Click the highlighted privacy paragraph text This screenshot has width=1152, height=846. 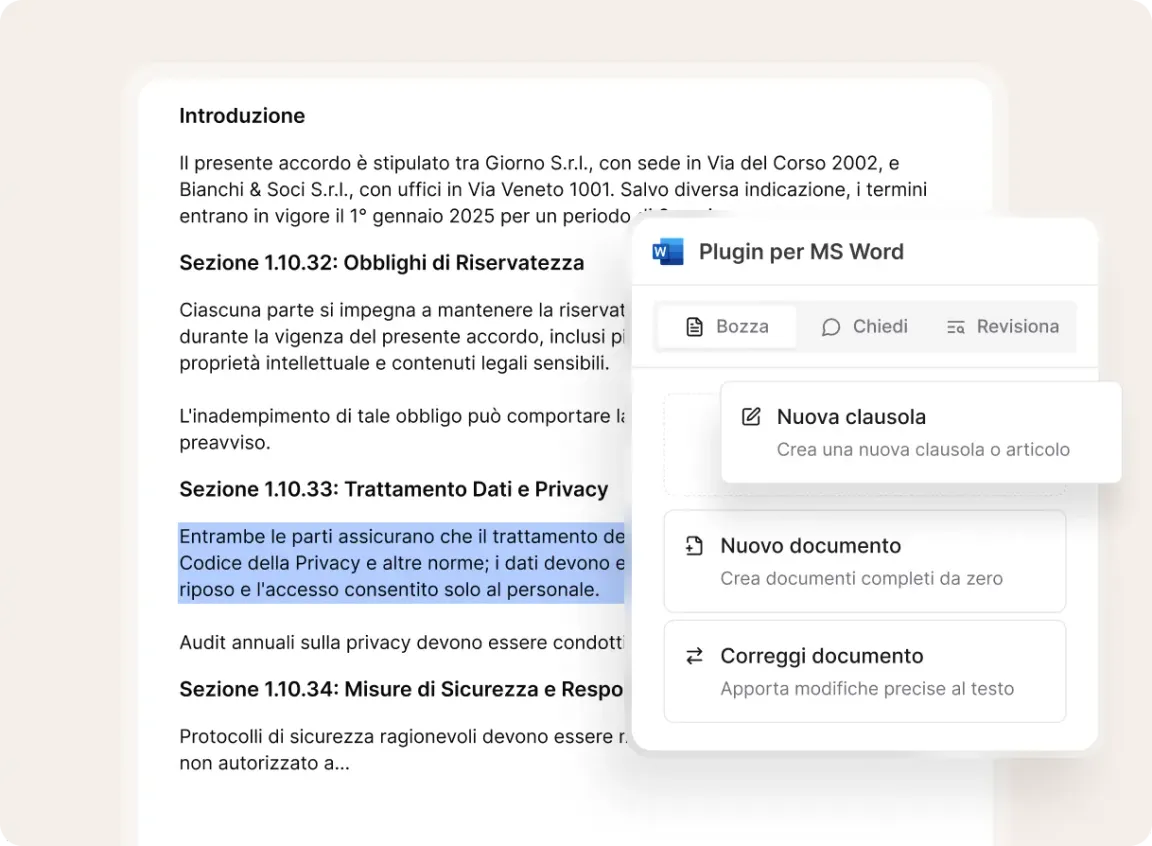click(x=401, y=564)
